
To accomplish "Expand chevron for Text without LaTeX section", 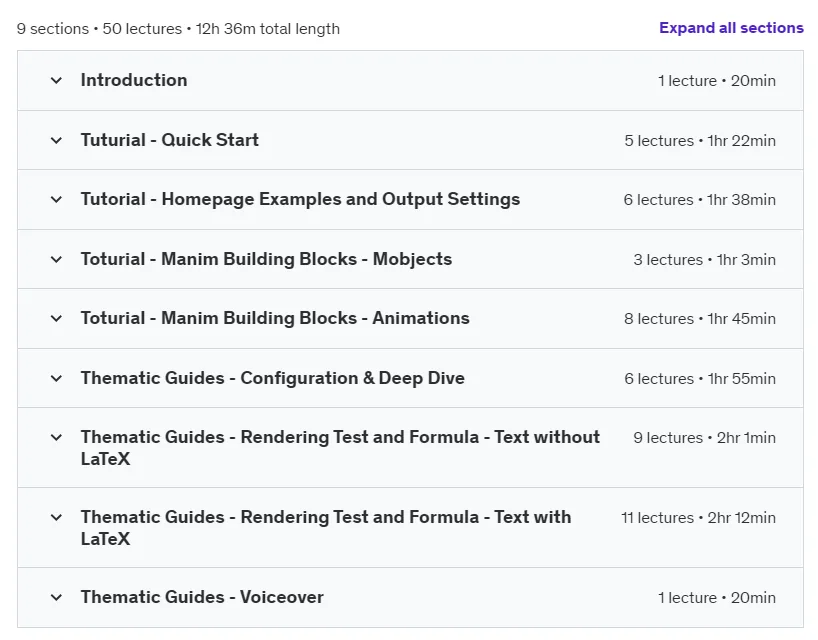I will click(x=56, y=437).
